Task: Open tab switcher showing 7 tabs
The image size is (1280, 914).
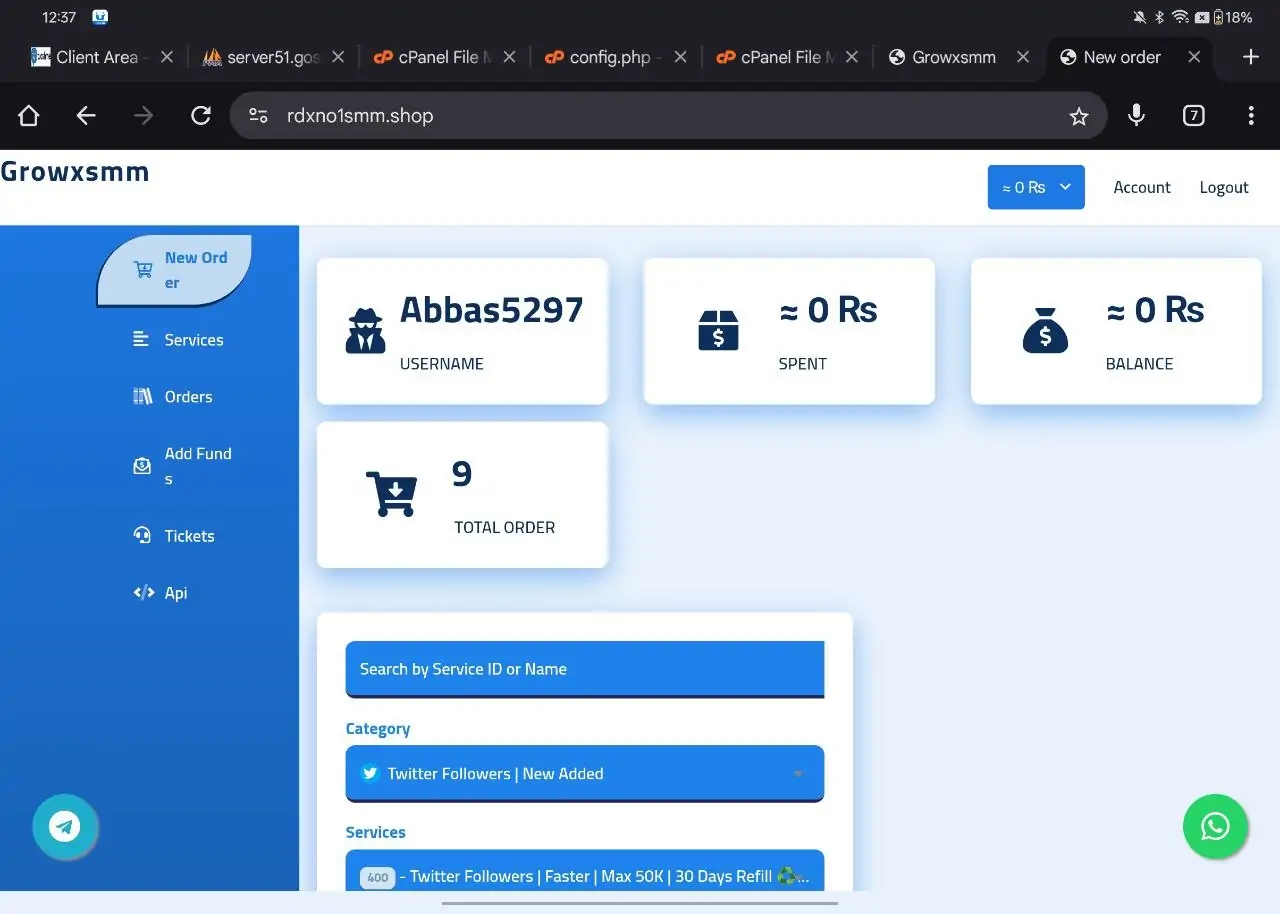Action: point(1193,116)
